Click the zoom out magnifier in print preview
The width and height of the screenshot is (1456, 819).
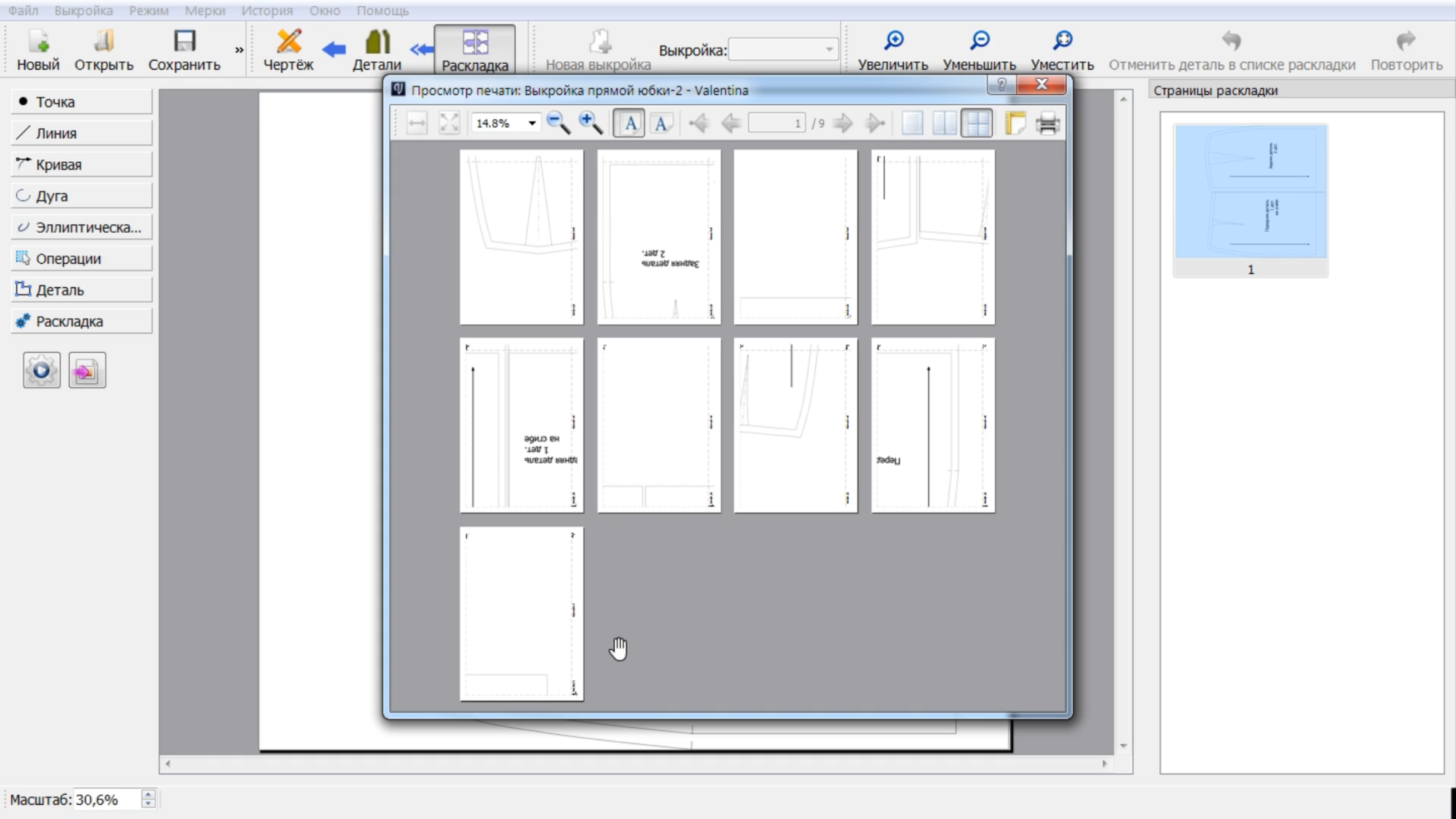(558, 123)
